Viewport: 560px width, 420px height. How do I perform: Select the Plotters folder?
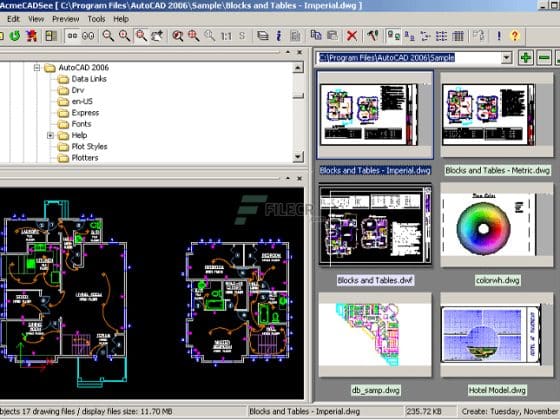(x=85, y=158)
